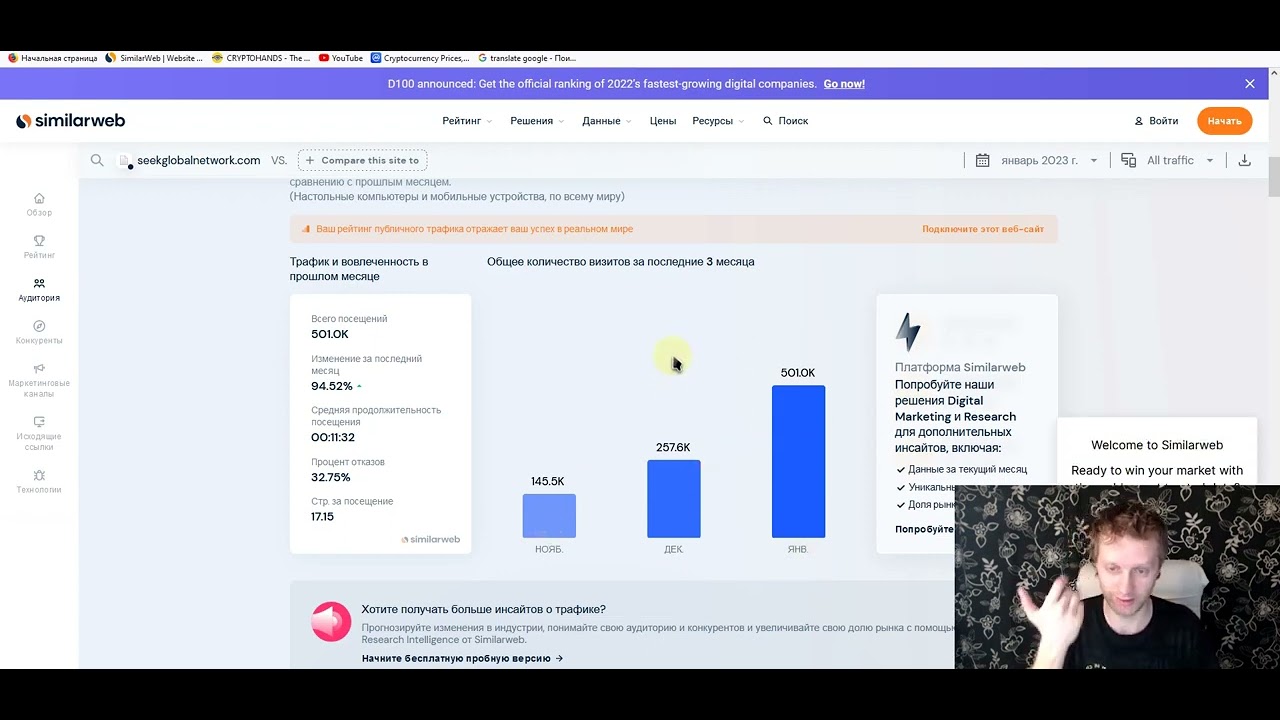
Task: Click the Go now! link in banner
Action: [x=844, y=84]
